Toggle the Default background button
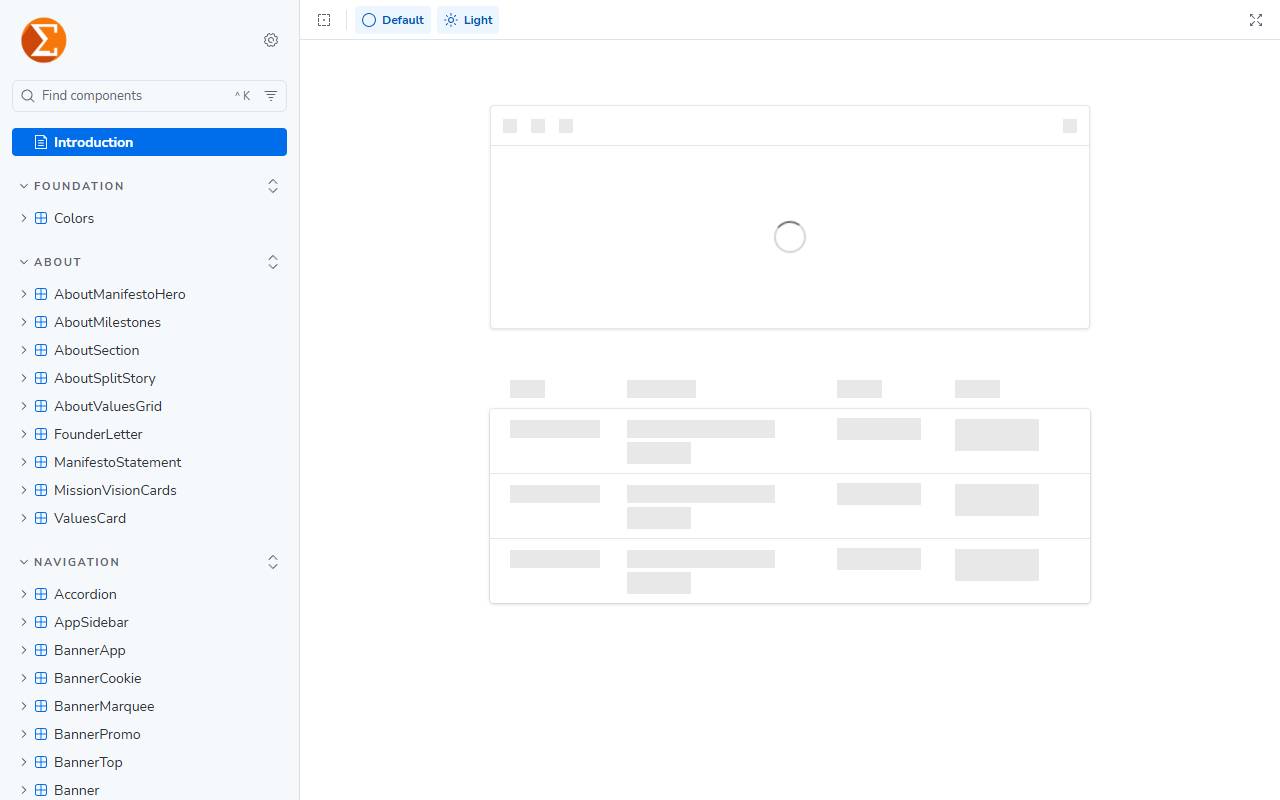Viewport: 1280px width, 800px height. pyautogui.click(x=393, y=20)
